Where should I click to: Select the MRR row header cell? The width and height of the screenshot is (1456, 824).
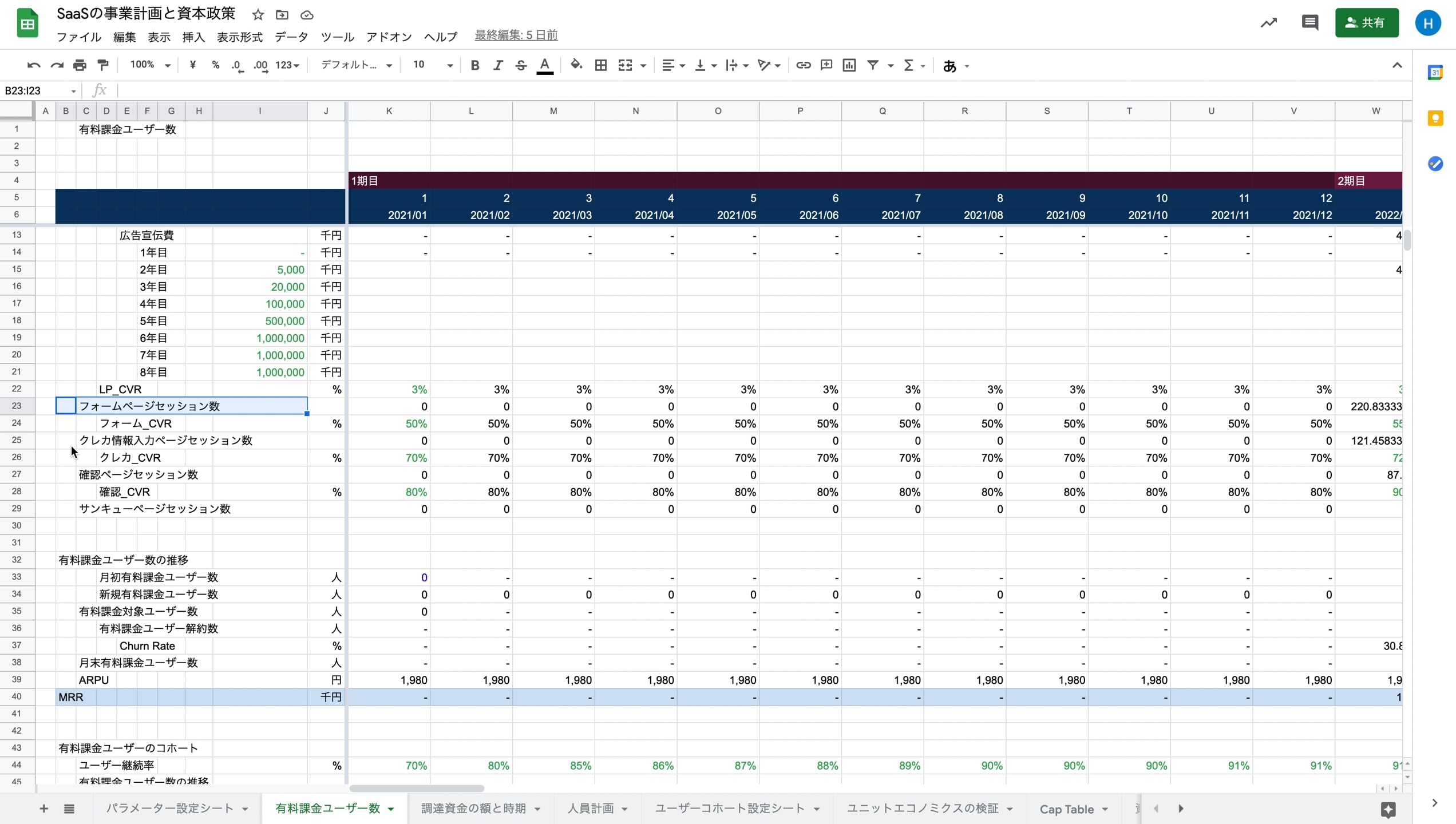pyautogui.click(x=71, y=697)
